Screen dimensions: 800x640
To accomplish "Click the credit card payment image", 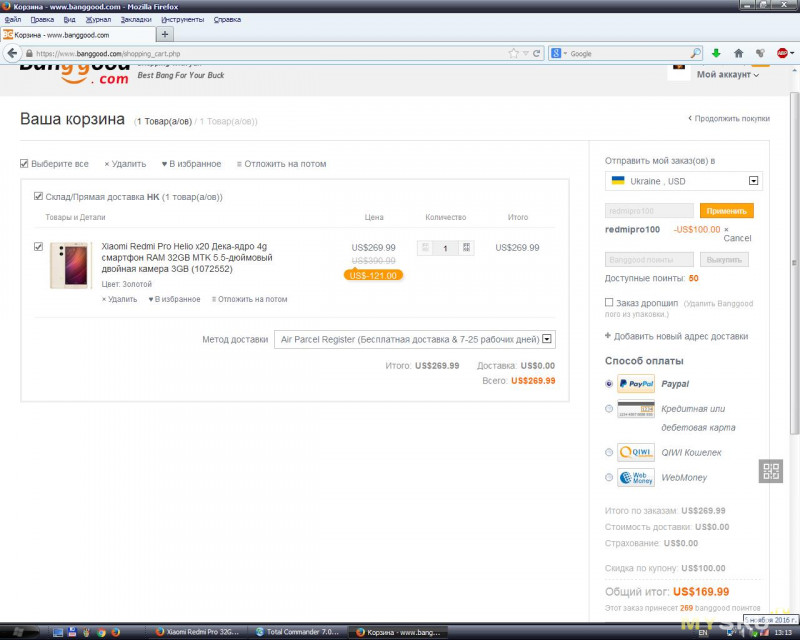I will click(x=636, y=409).
